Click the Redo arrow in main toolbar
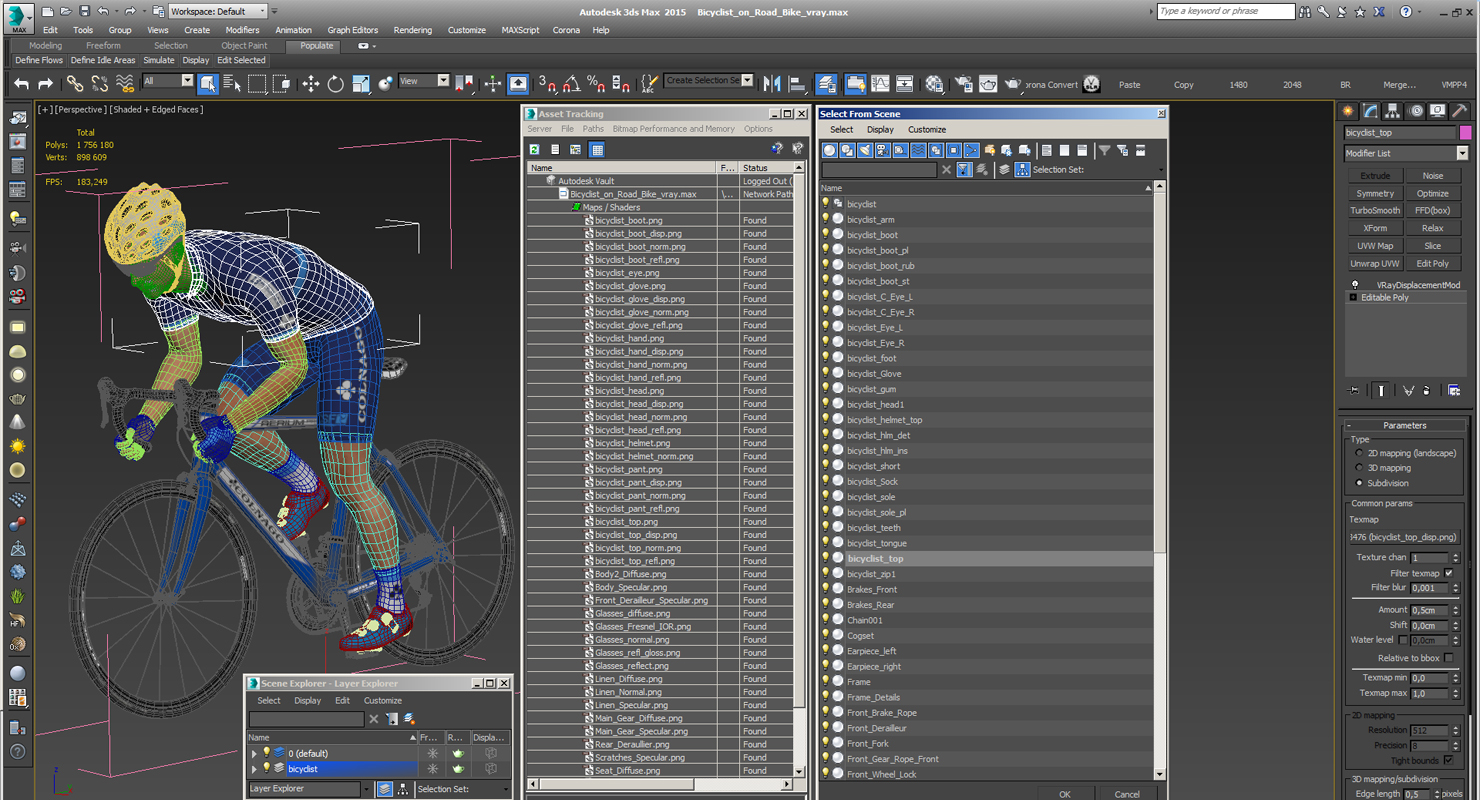The image size is (1480, 800). 45,84
